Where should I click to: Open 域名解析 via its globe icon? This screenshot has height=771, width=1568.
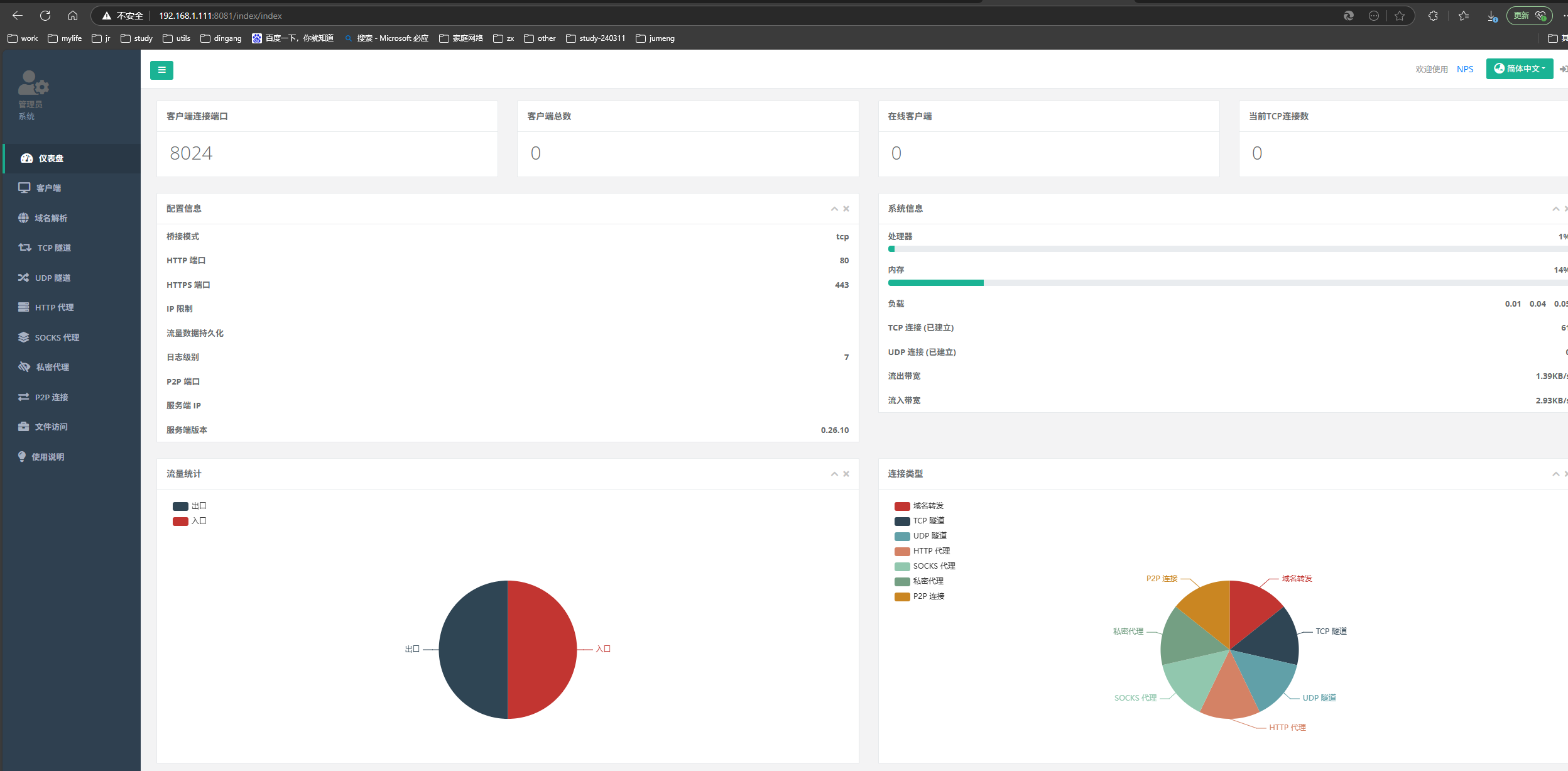(x=23, y=218)
